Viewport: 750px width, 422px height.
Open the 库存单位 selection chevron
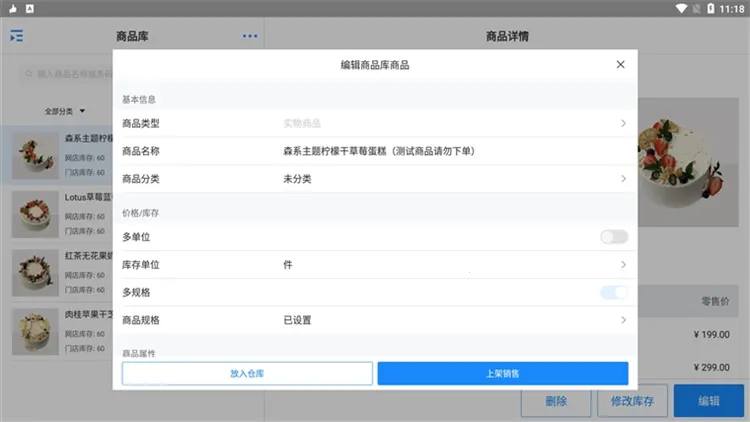point(623,265)
